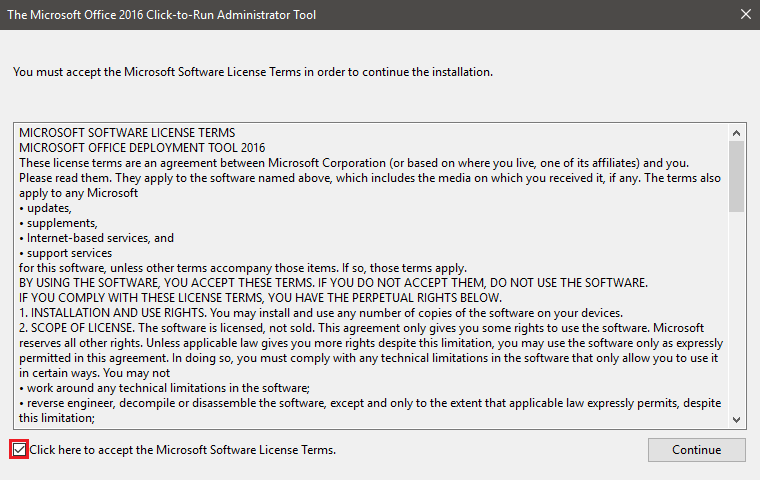The width and height of the screenshot is (760, 480).
Task: Click the empty scrollbar track below the thumb
Action: pos(736,312)
